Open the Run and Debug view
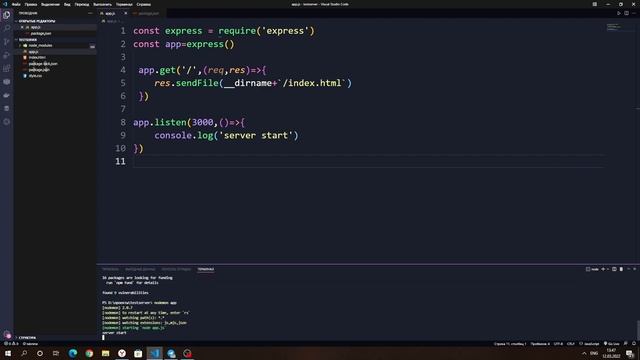 (7, 55)
